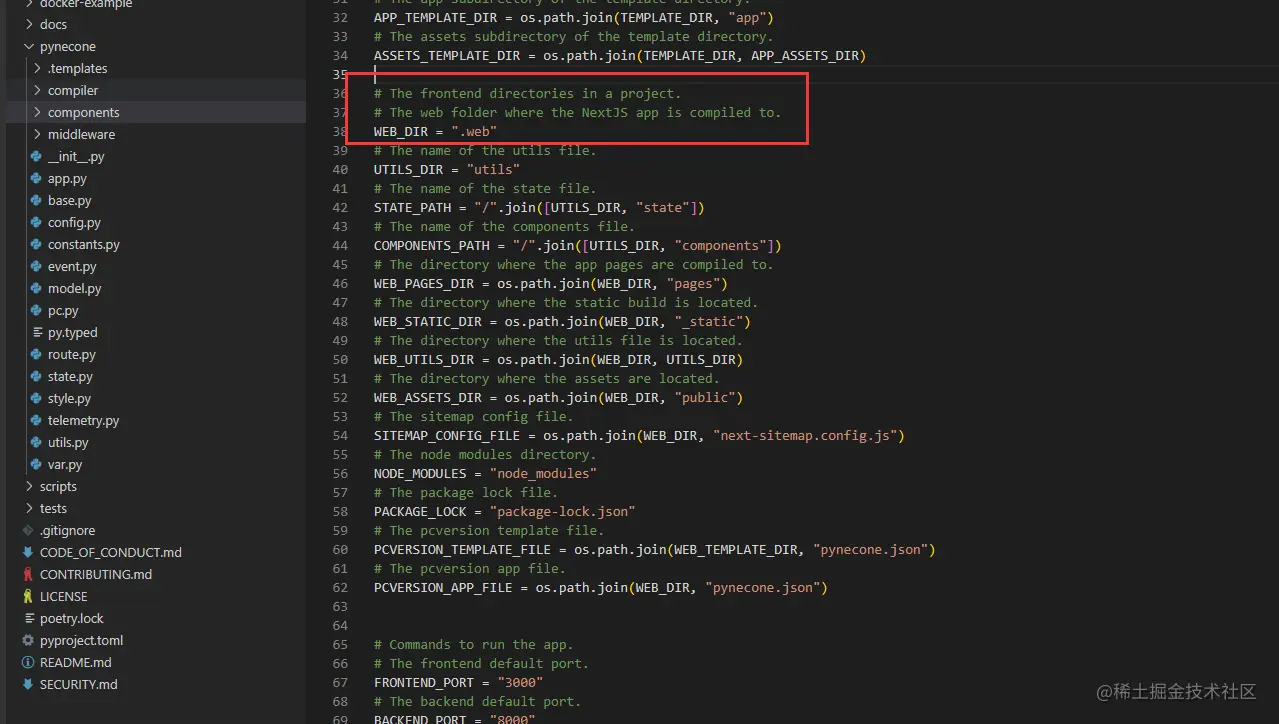
Task: Click the markdown icon beside SECURITY.md
Action: pos(28,685)
